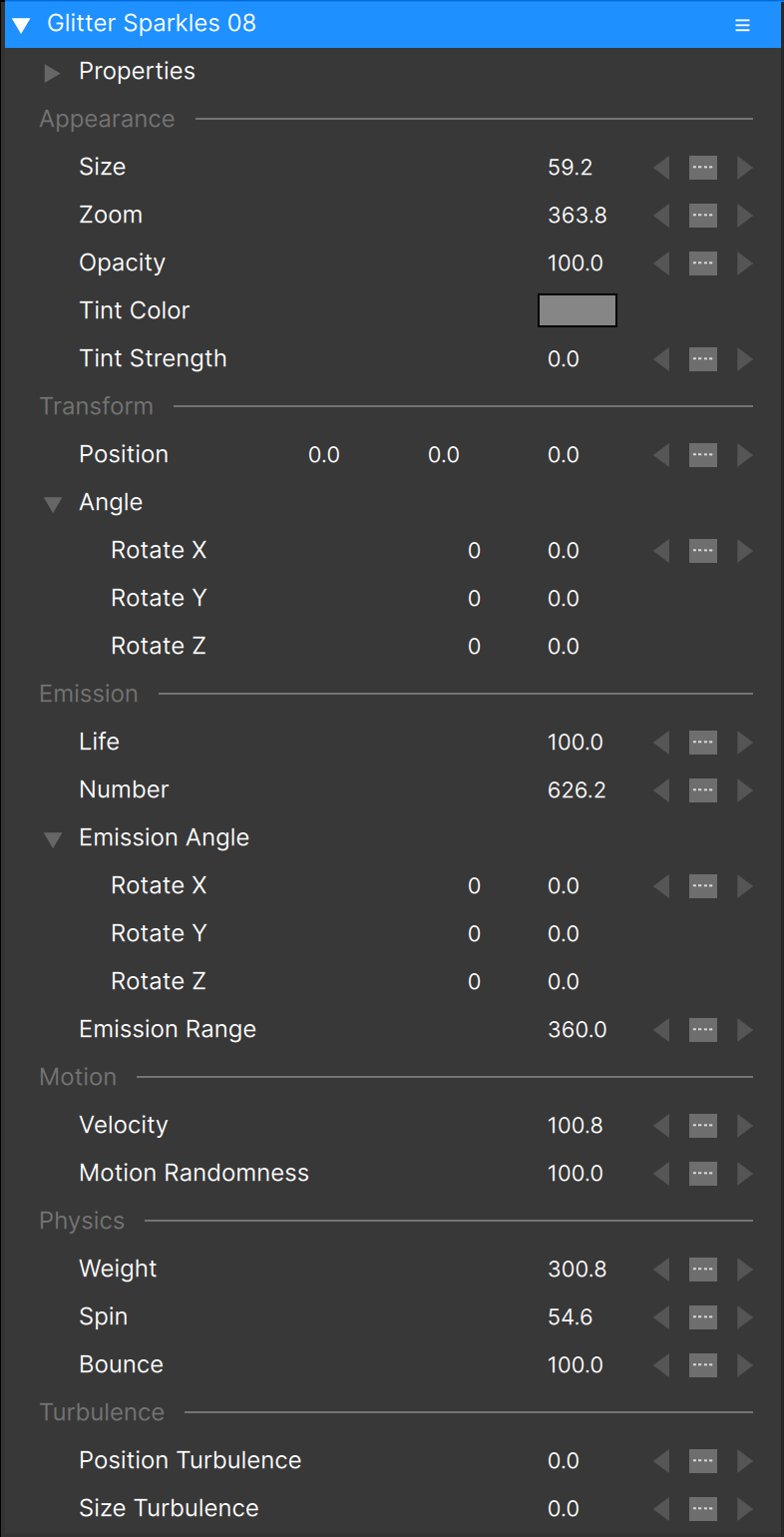This screenshot has width=784, height=1537.
Task: Open the Tint Color swatch
Action: tap(578, 310)
